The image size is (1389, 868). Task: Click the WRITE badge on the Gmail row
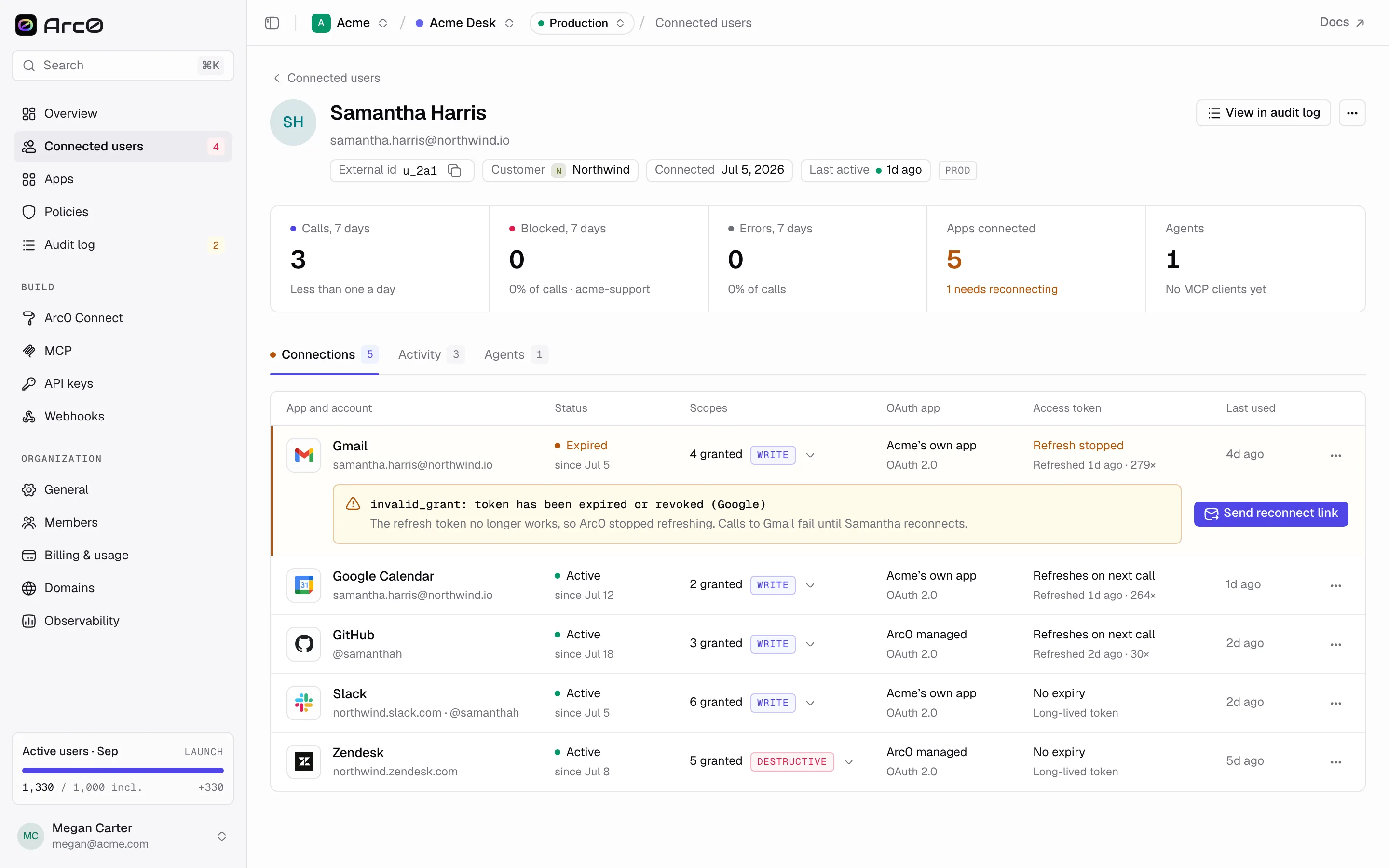773,455
